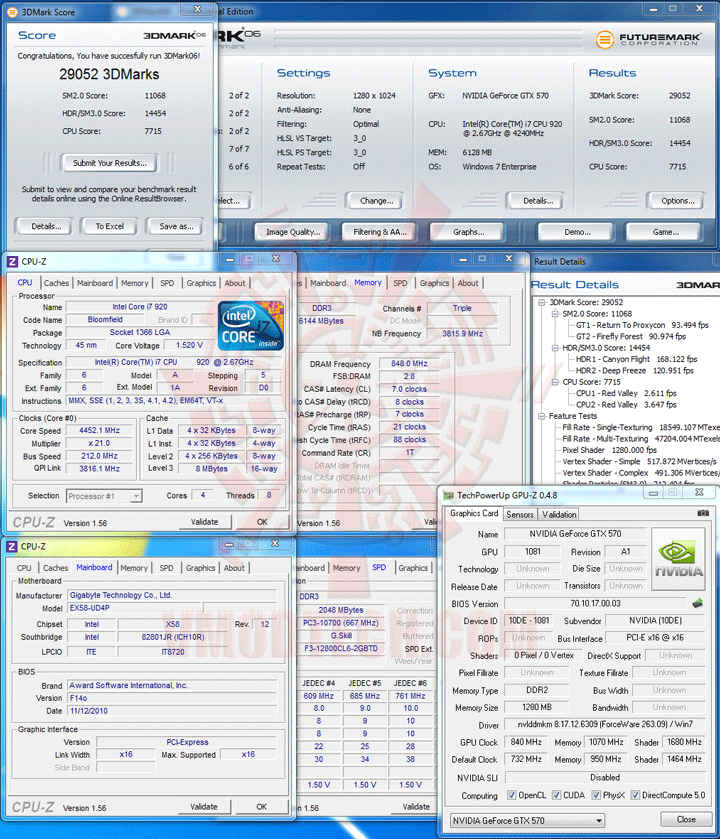Open SPD tab in top-left CPU-Z window
Viewport: 720px width, 839px height.
[167, 283]
